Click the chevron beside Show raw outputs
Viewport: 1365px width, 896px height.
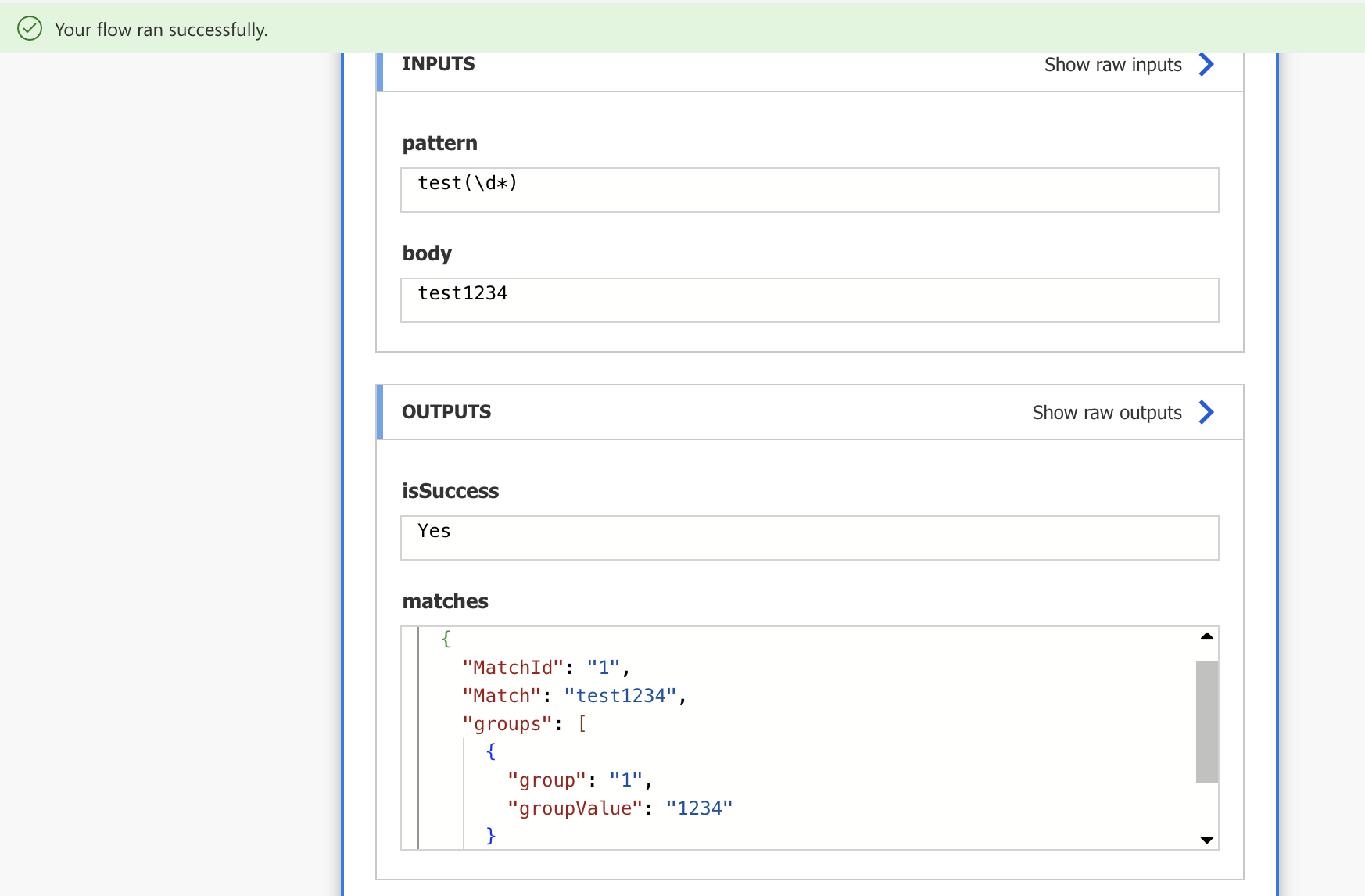(1206, 412)
